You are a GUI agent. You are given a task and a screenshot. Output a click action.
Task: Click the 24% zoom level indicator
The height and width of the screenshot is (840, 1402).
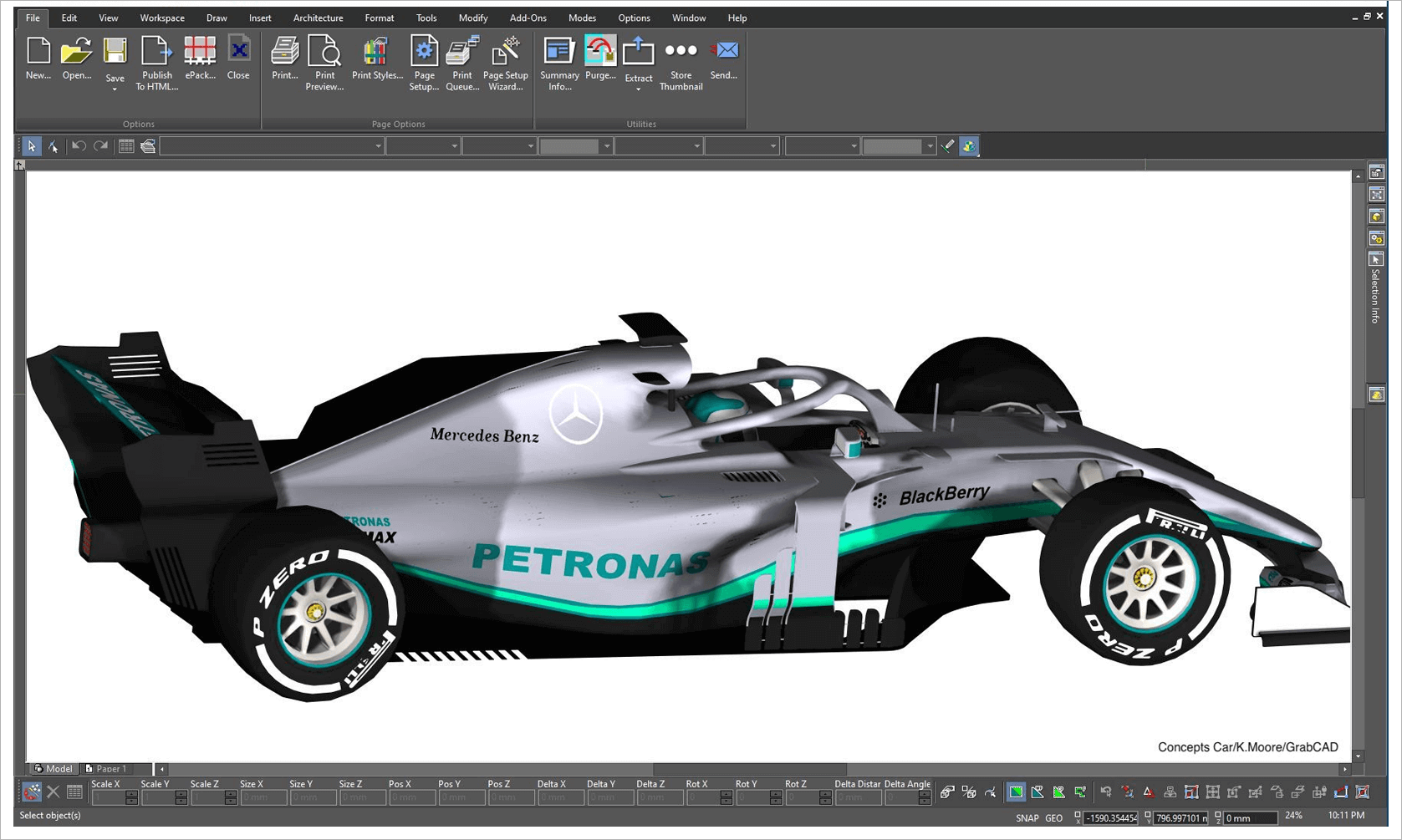point(1293,816)
